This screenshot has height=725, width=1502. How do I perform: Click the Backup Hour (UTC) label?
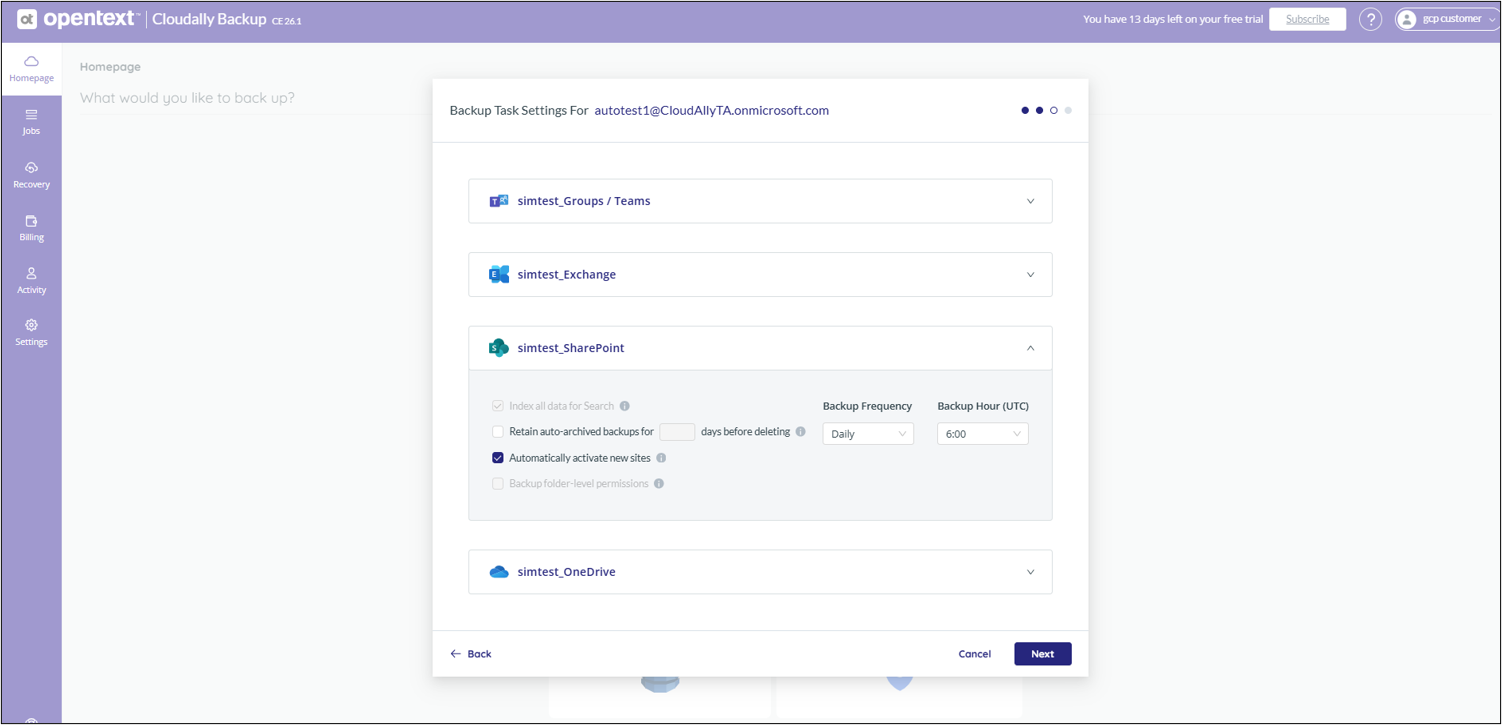point(983,406)
